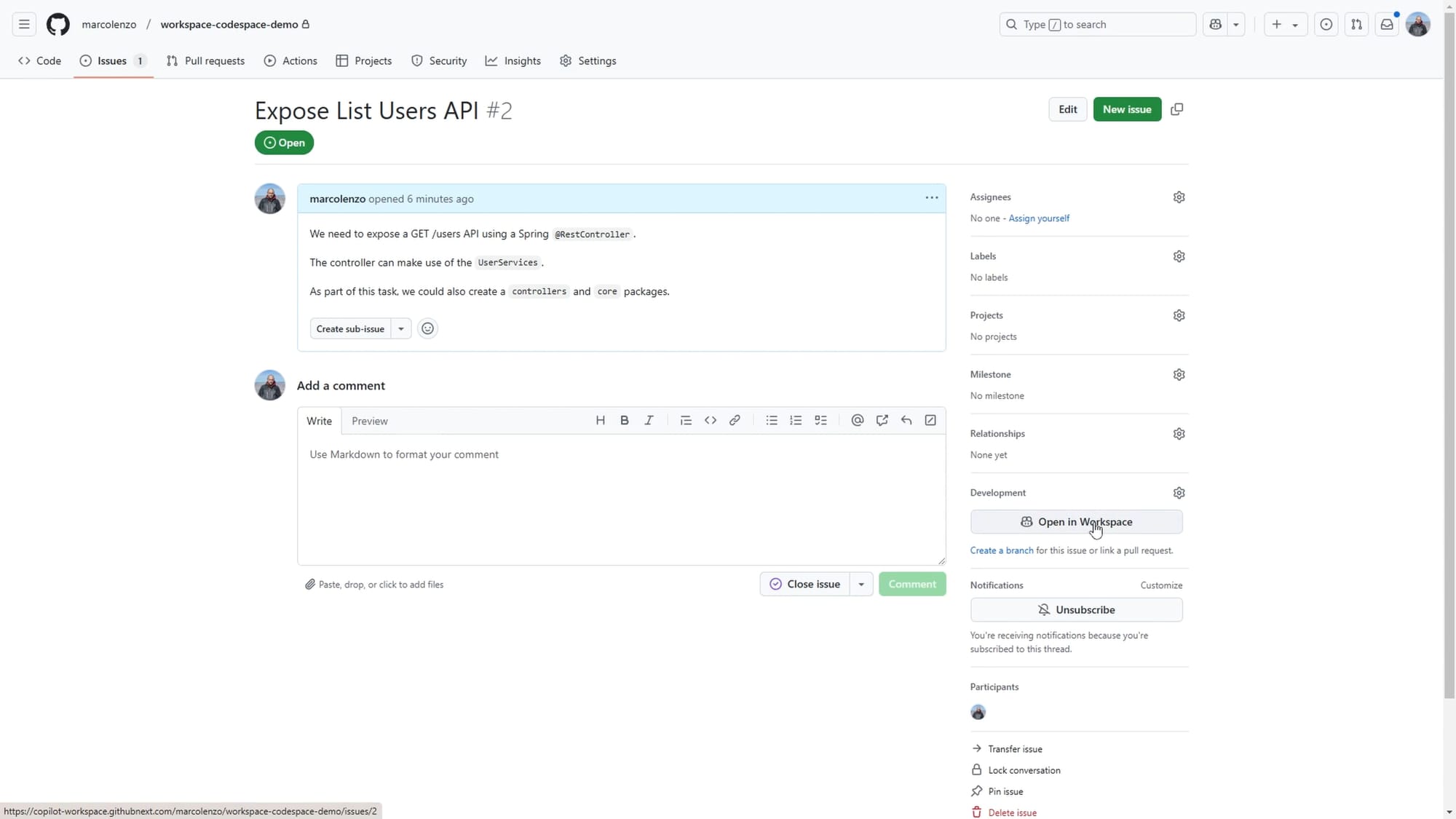The width and height of the screenshot is (1456, 819).
Task: Click into the comment text area
Action: 620,499
